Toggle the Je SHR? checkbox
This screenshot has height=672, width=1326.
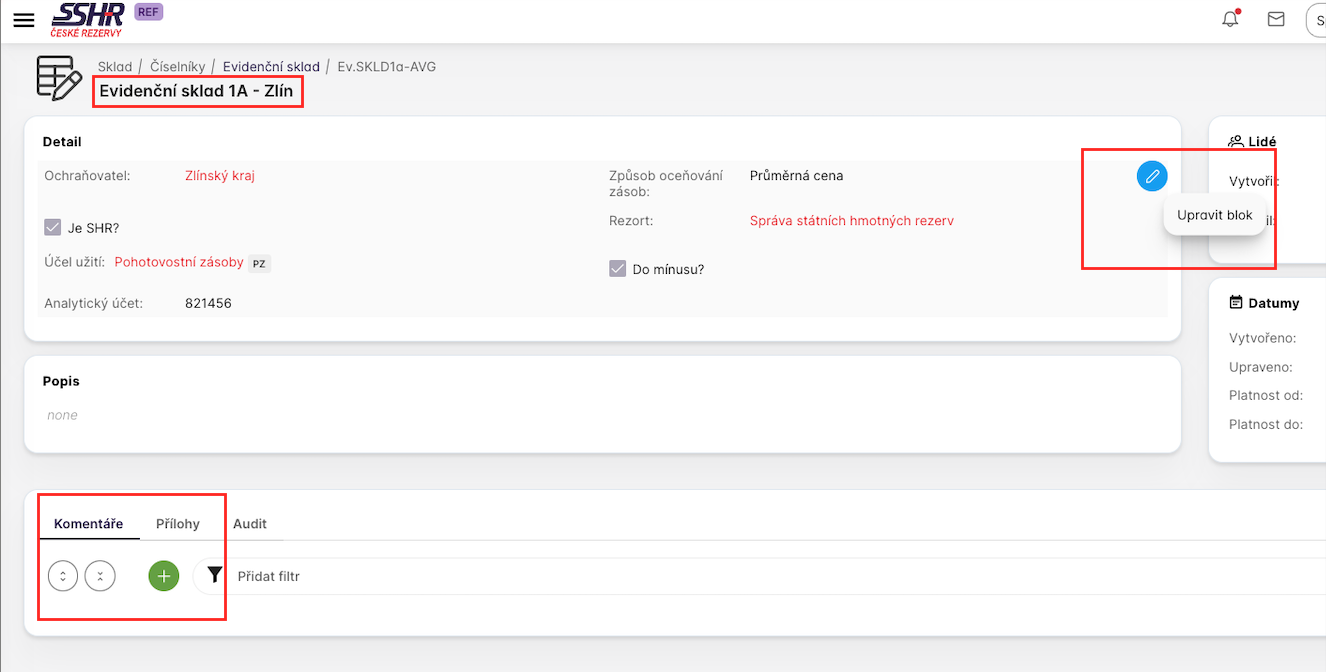[x=54, y=227]
